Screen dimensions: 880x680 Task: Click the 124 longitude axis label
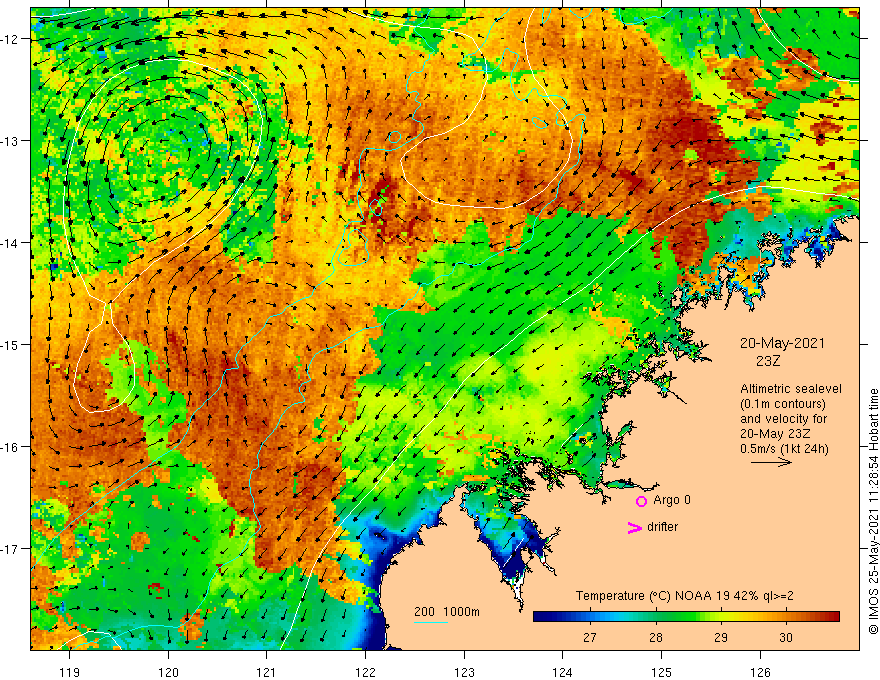(563, 672)
